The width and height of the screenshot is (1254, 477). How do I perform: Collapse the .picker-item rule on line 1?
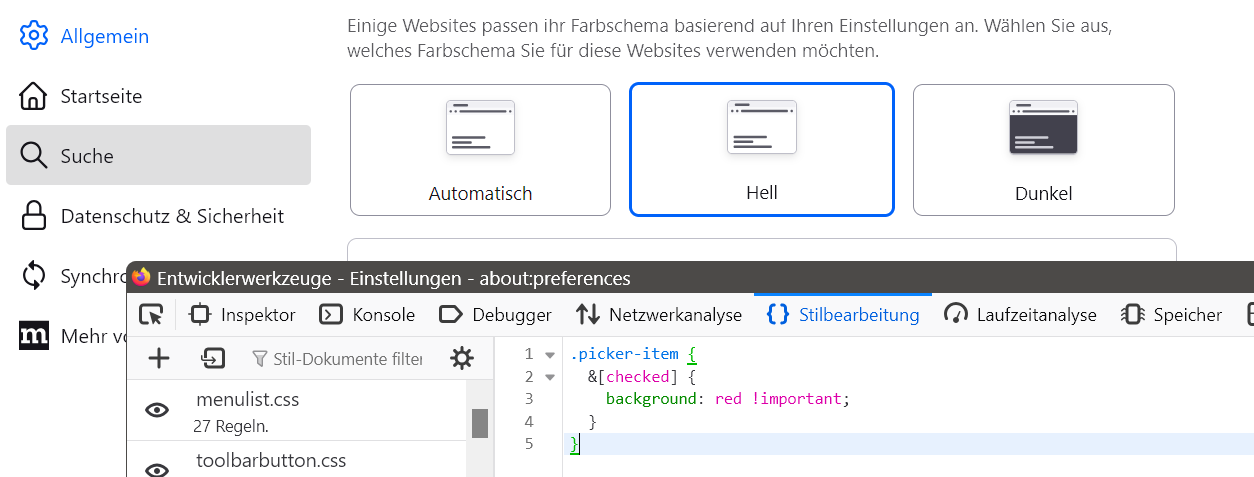click(549, 355)
